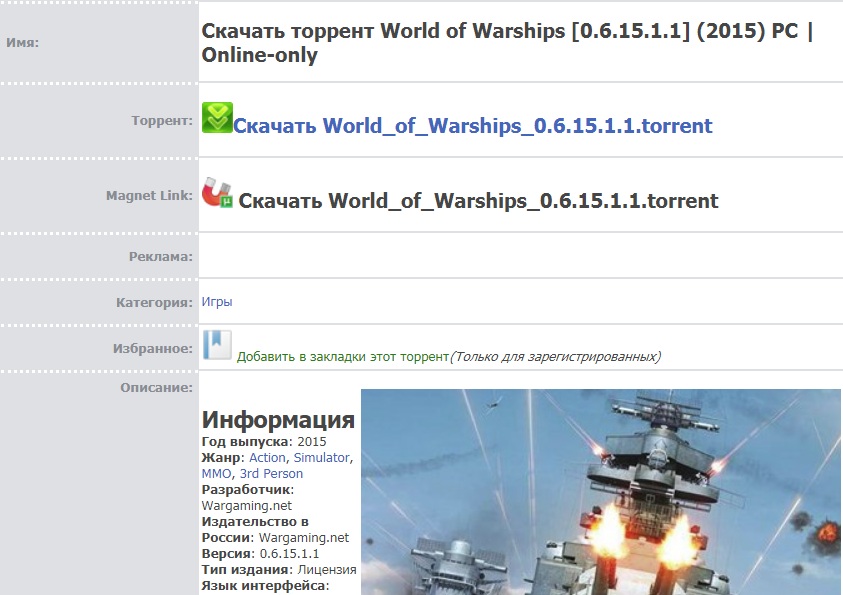Select the Action genre link

coord(267,457)
